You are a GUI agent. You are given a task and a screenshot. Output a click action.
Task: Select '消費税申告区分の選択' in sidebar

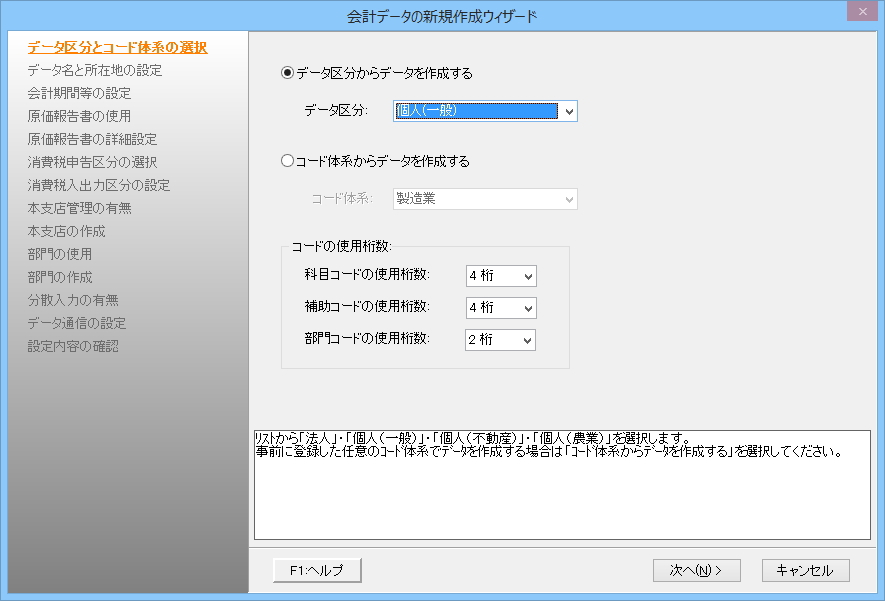coord(92,162)
